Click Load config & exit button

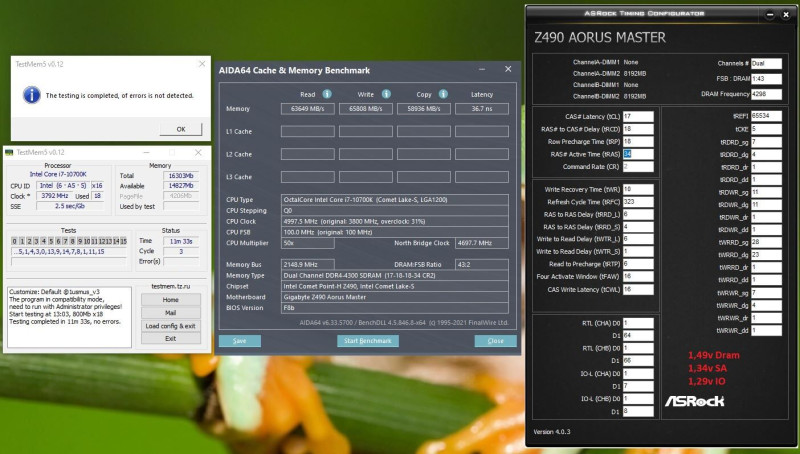click(170, 325)
